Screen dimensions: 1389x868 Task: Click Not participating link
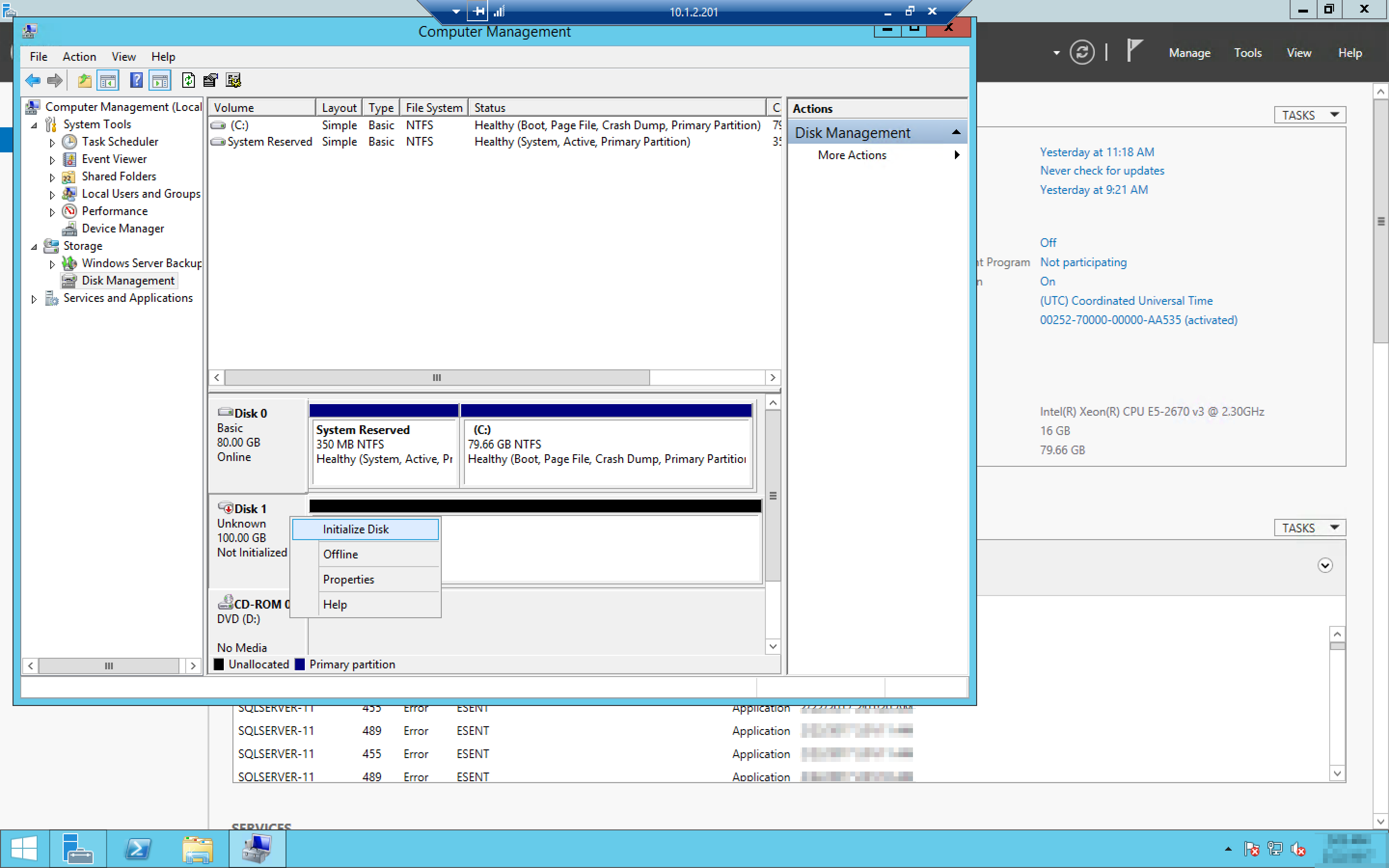(1082, 262)
